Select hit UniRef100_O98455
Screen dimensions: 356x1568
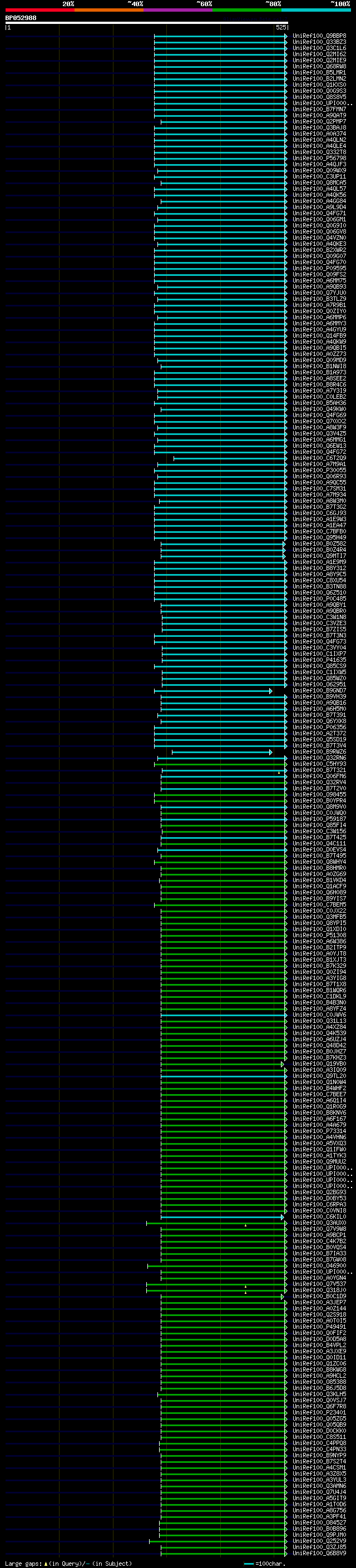[319, 794]
